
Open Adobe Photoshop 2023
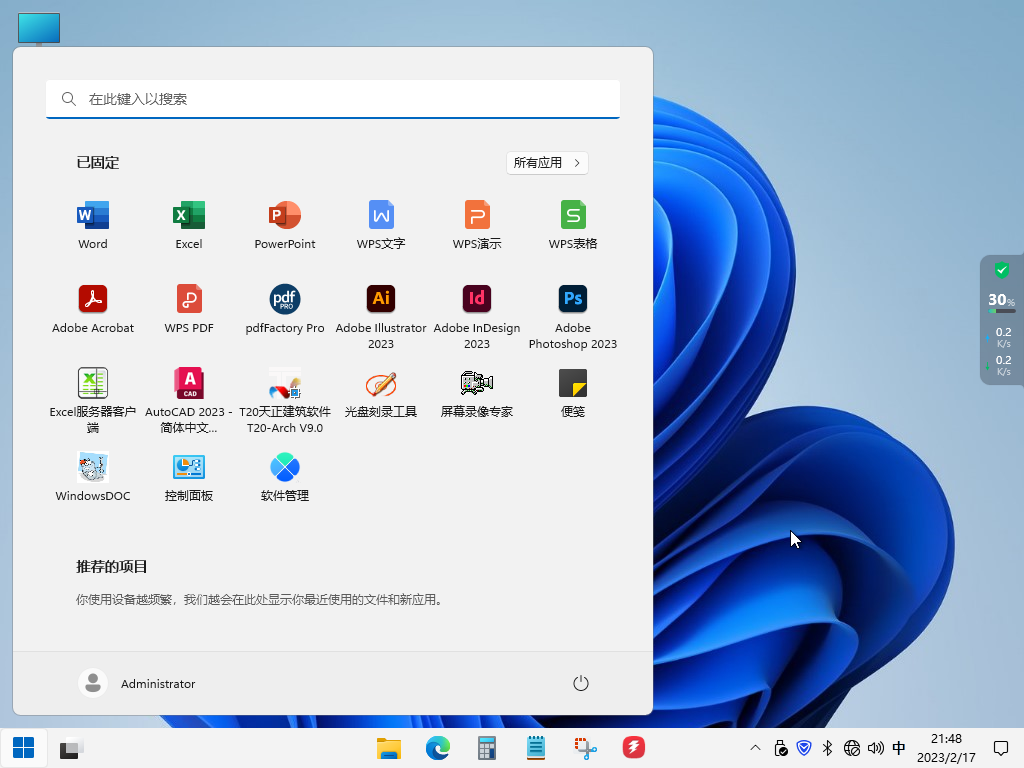573,317
